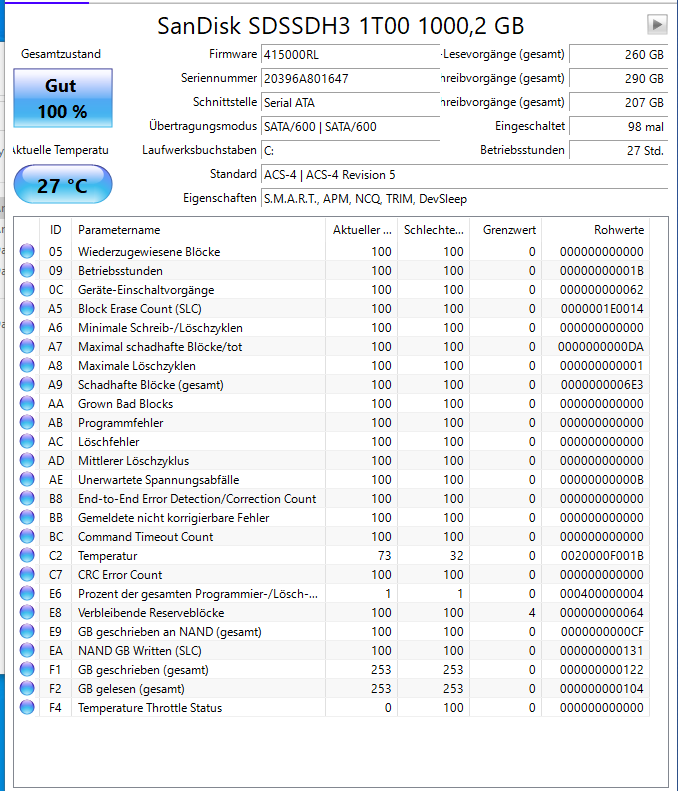Click the ID column header
This screenshot has height=791, width=678.
tap(55, 230)
